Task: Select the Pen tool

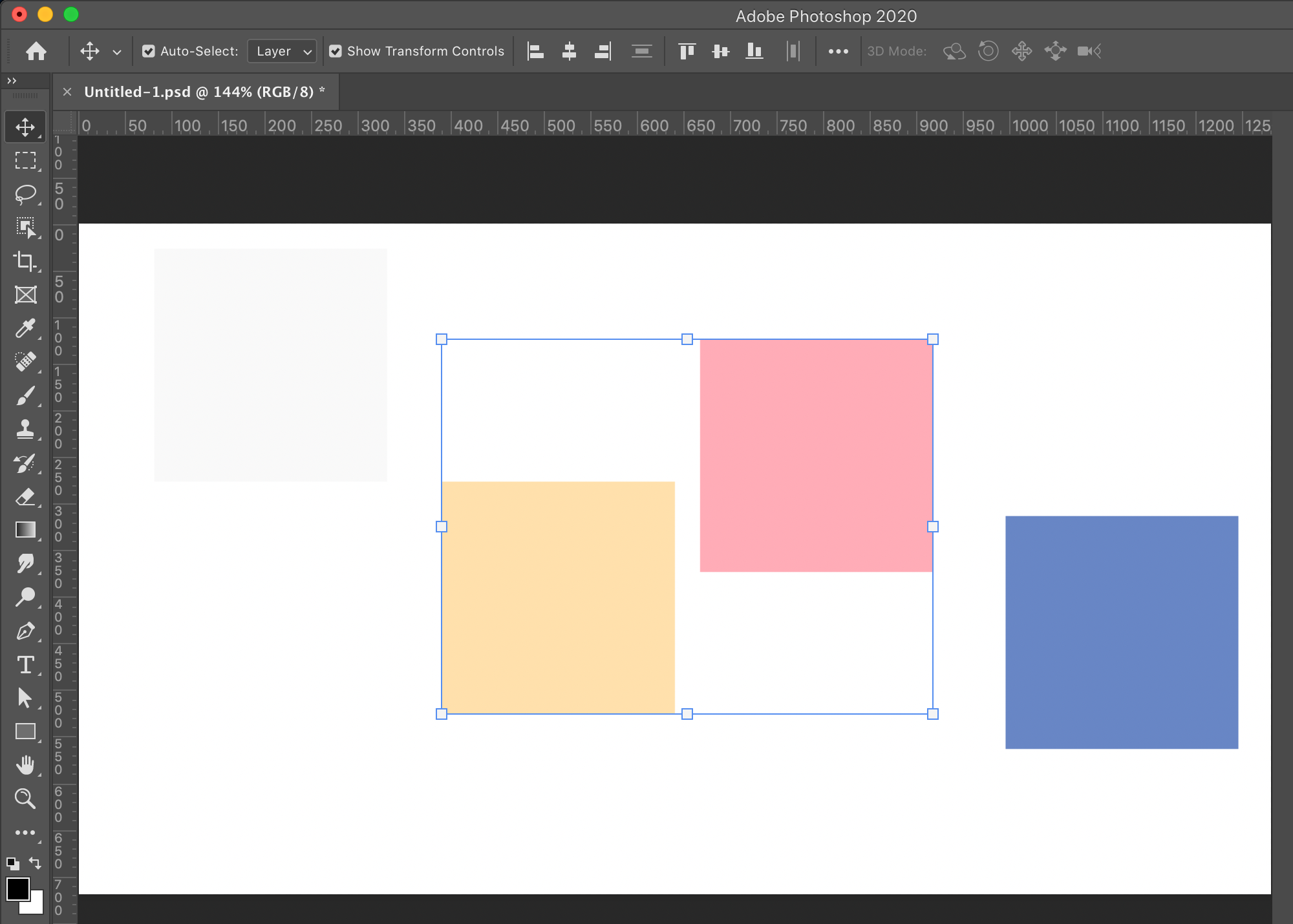Action: (25, 631)
